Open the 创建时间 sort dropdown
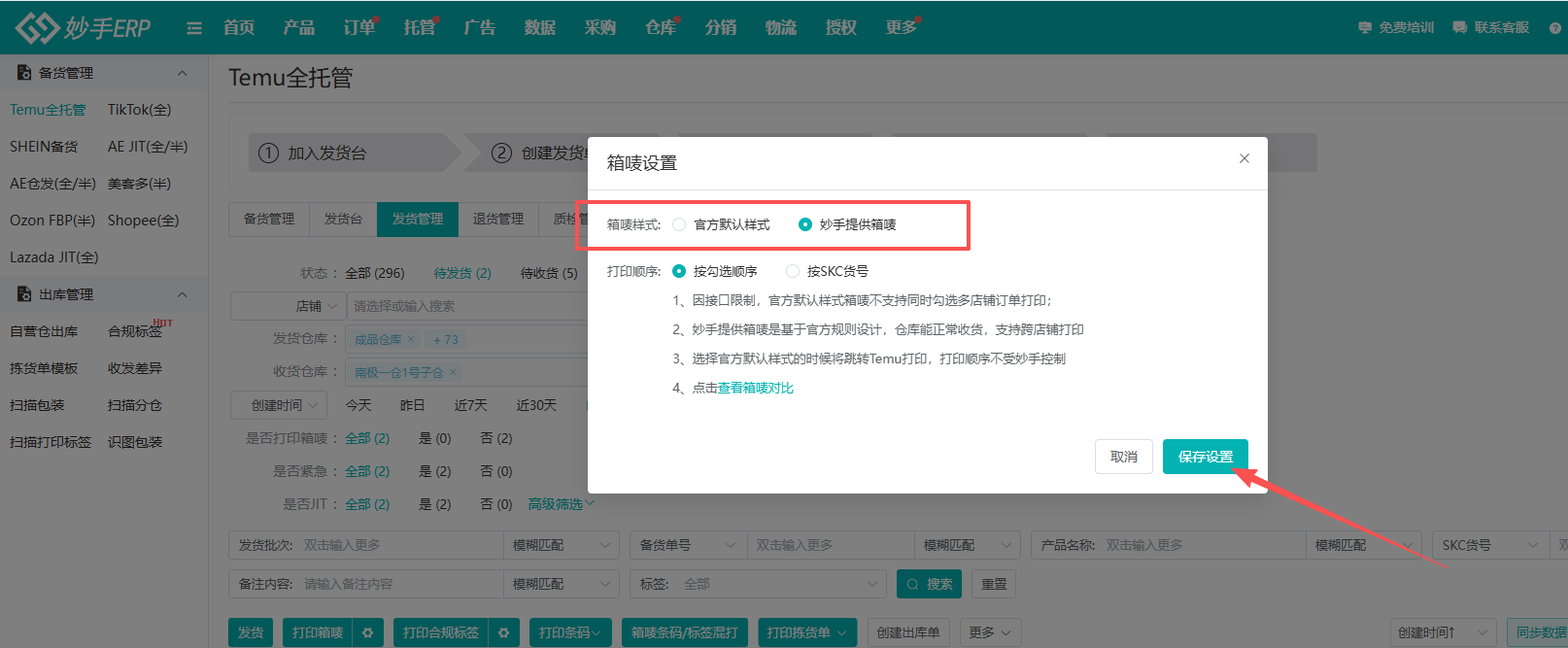 tap(1443, 632)
